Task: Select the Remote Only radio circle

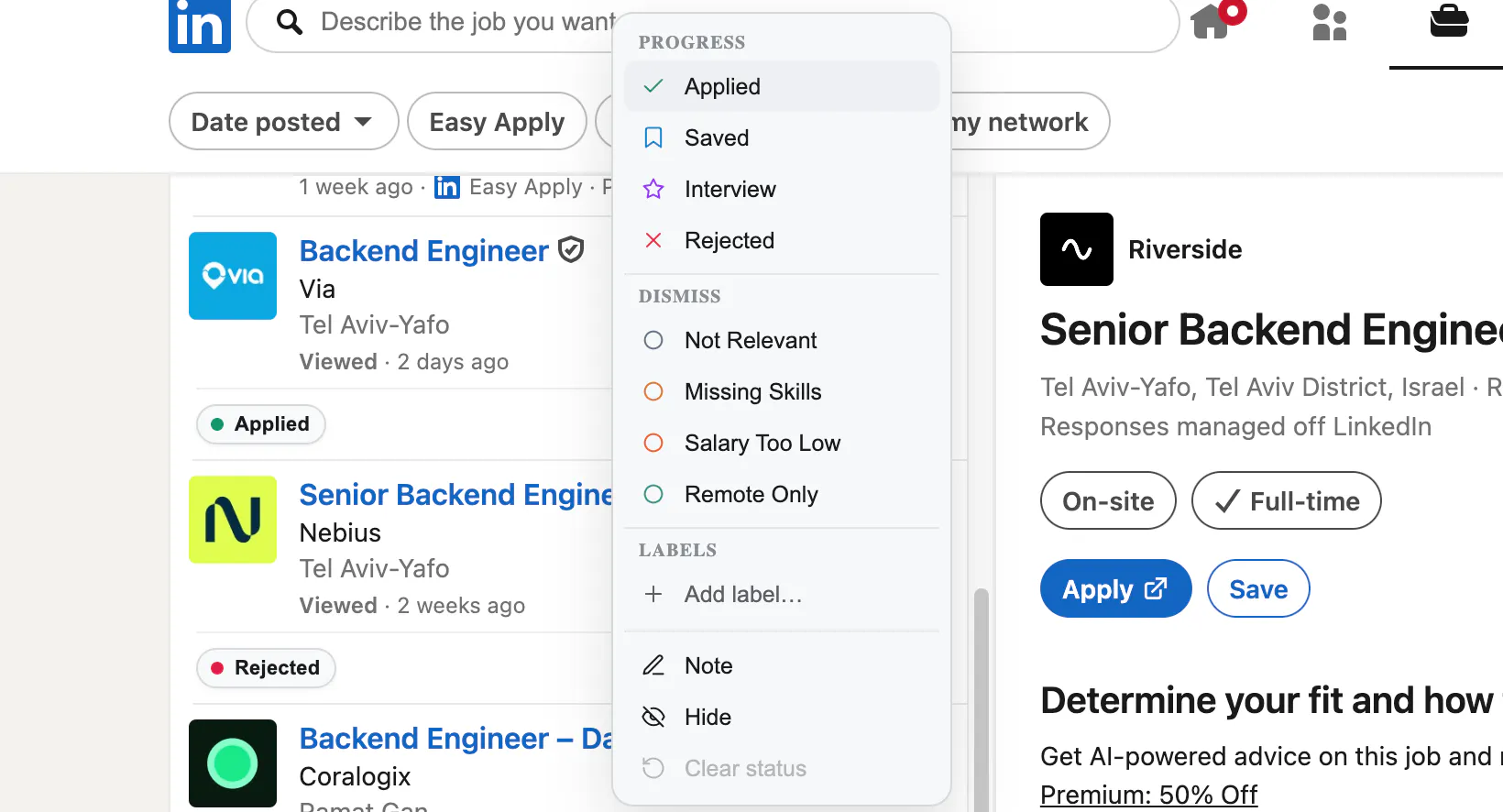Action: 653,494
